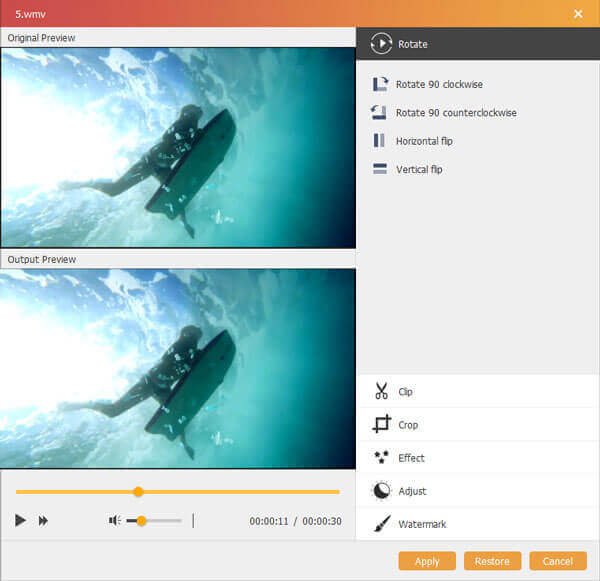The image size is (600, 581).
Task: Fast forward the video preview
Action: click(44, 520)
